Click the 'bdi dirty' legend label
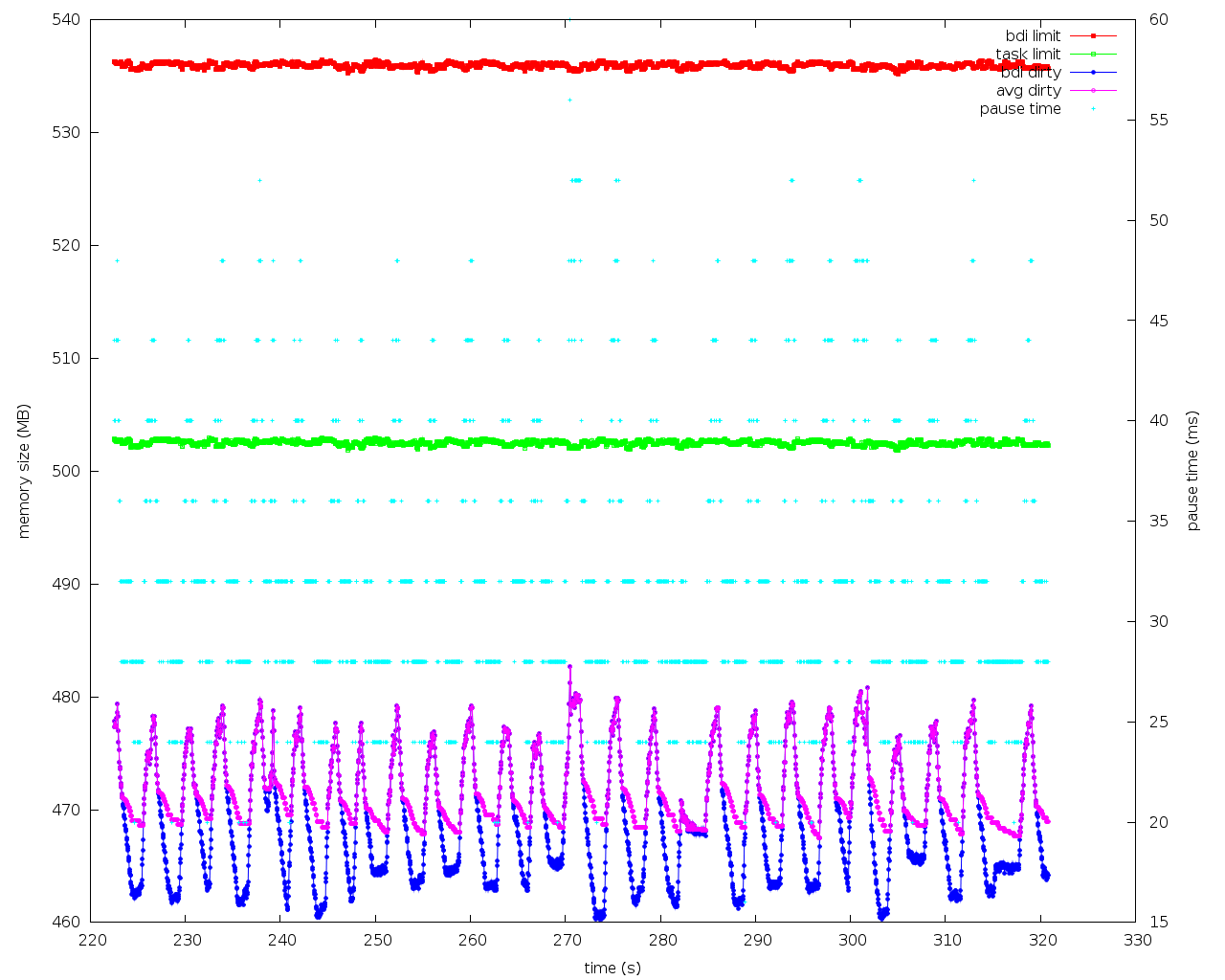The width and height of the screenshot is (1225, 980). (x=1031, y=72)
